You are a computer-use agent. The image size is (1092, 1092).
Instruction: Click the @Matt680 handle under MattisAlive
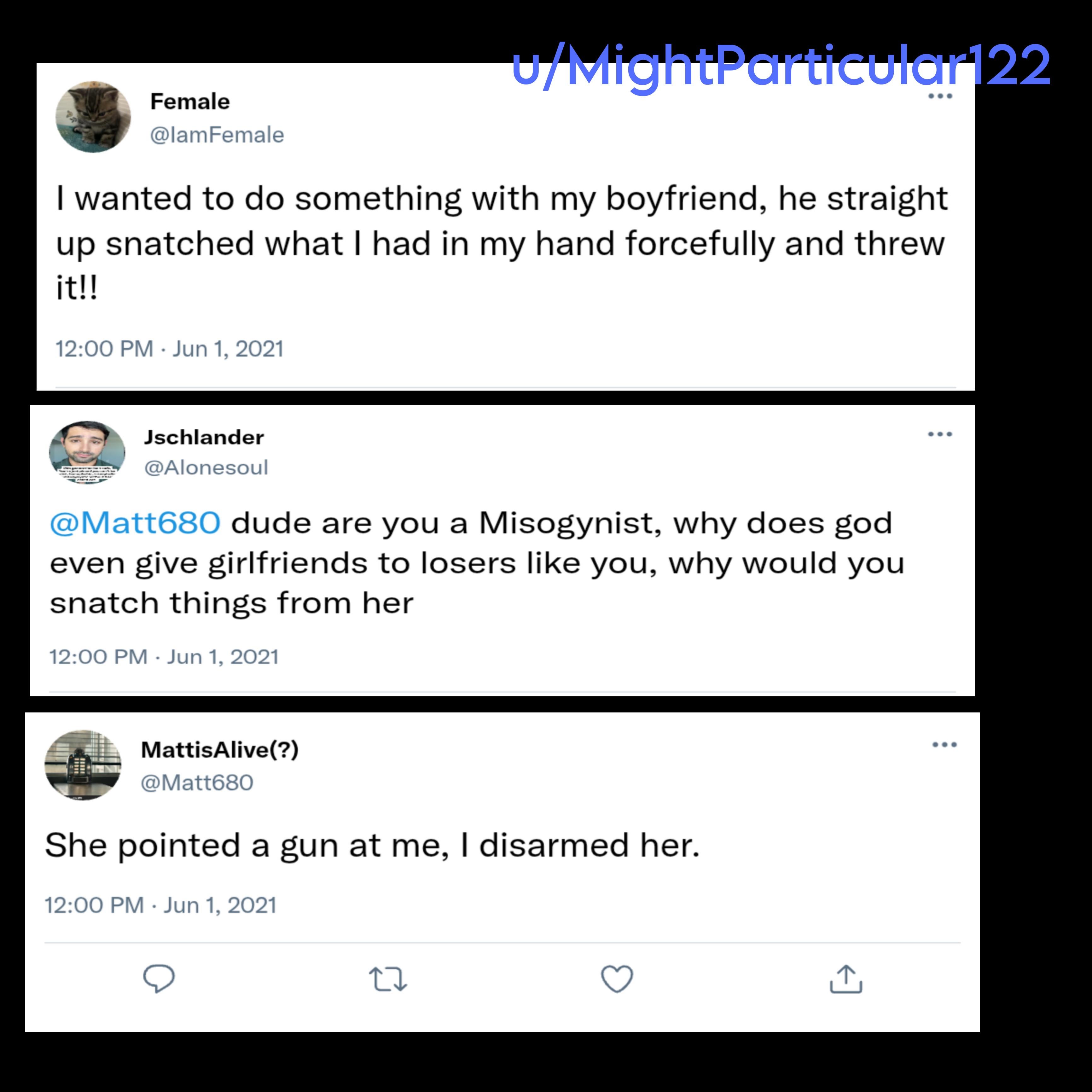(x=196, y=783)
